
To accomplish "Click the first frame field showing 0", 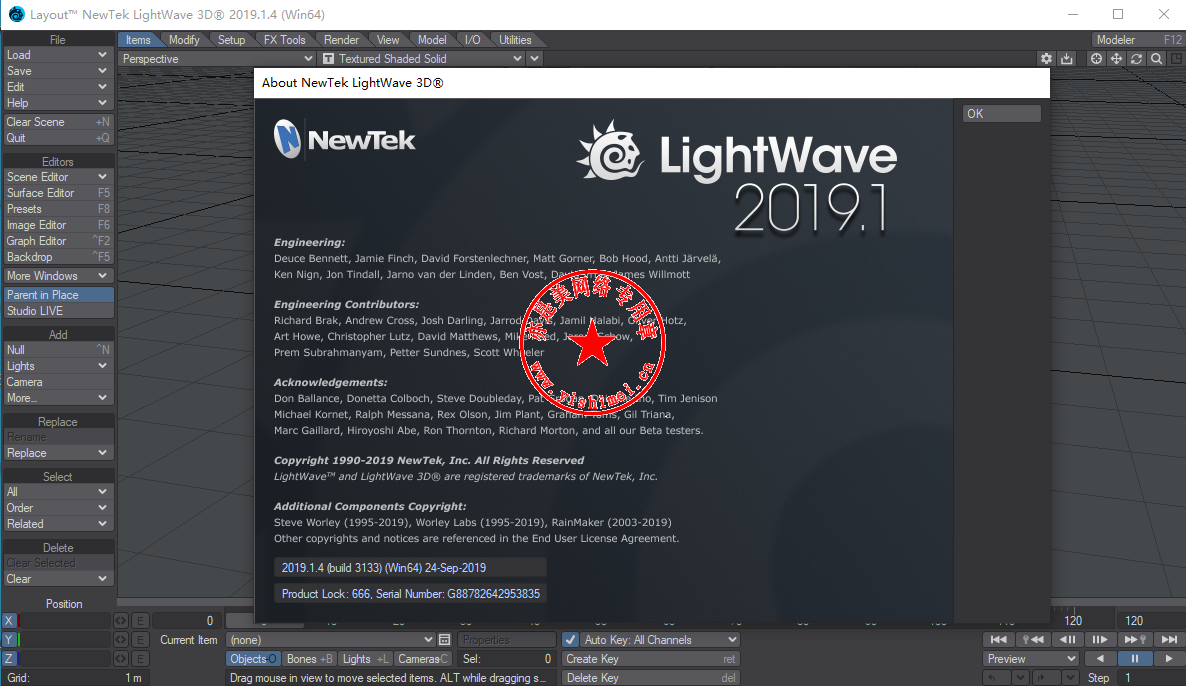I will tap(188, 621).
